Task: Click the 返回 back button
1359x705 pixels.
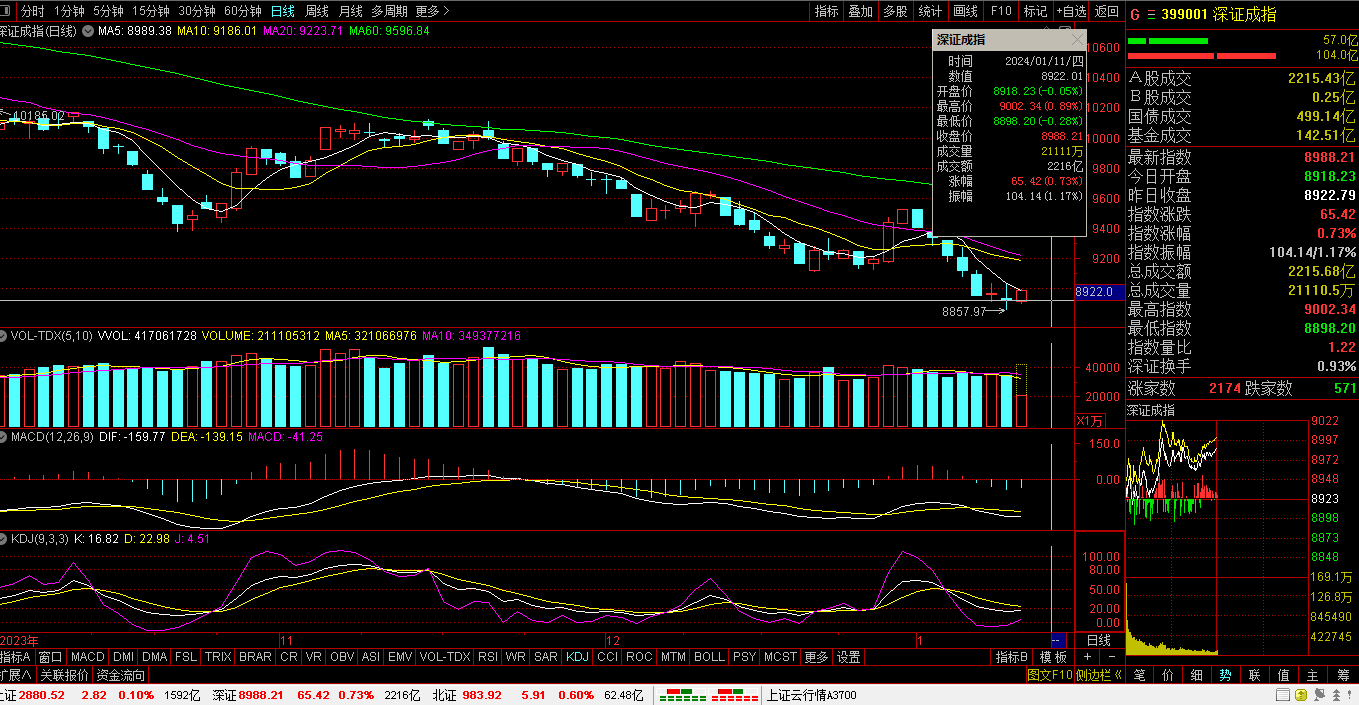Action: pyautogui.click(x=1106, y=11)
